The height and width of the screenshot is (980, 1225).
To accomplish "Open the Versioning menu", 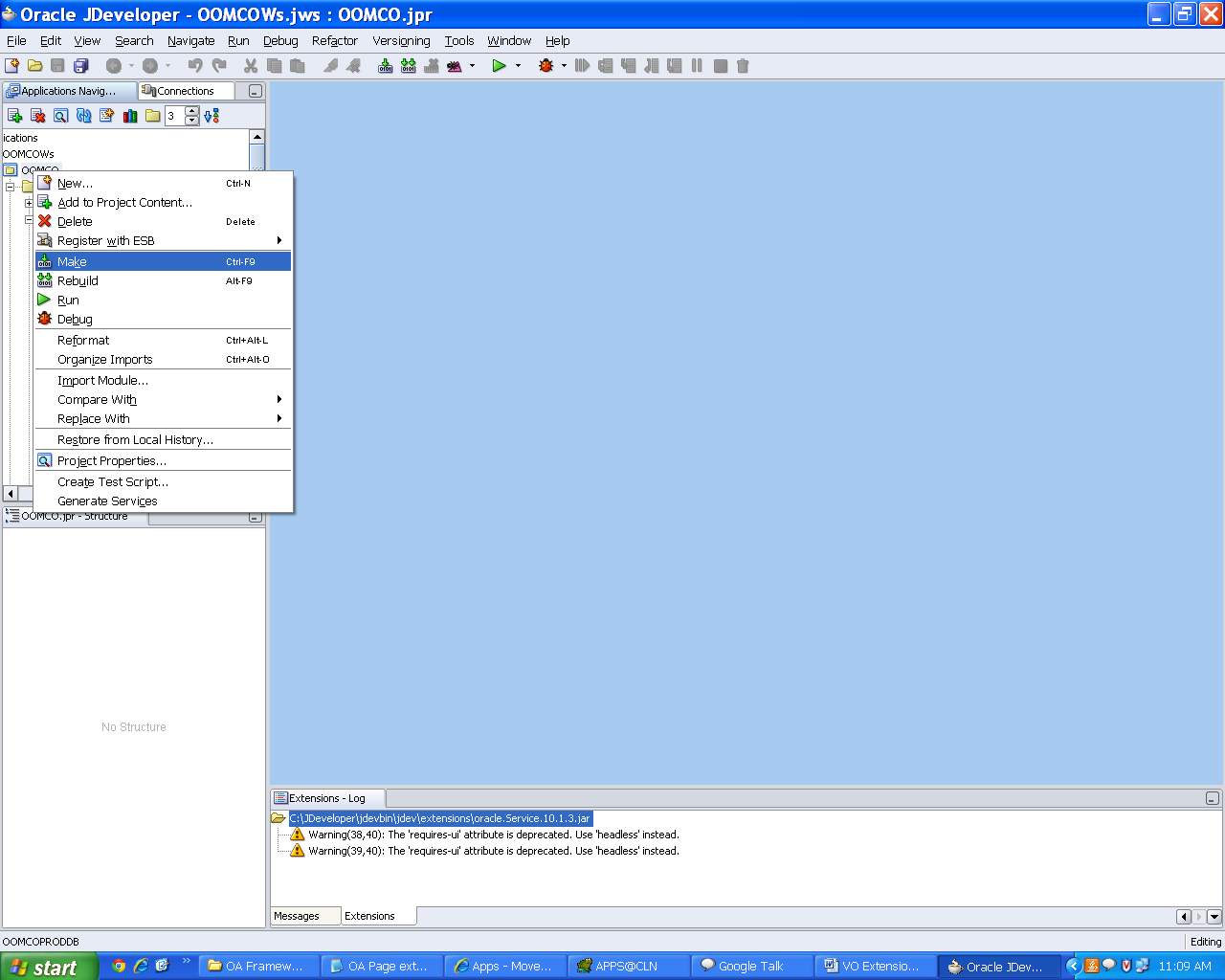I will pos(401,41).
